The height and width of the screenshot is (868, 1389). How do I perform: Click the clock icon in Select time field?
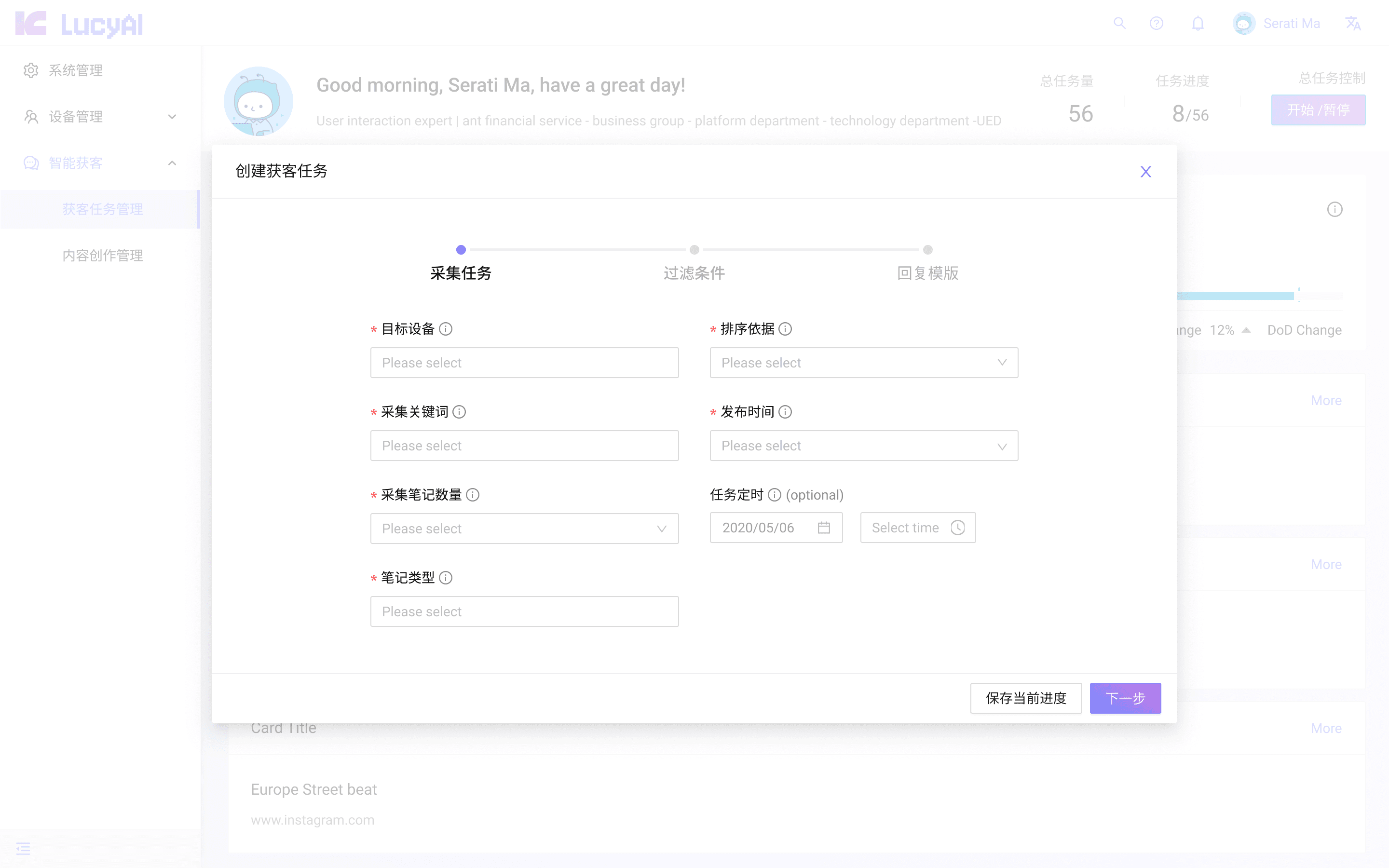click(x=958, y=527)
